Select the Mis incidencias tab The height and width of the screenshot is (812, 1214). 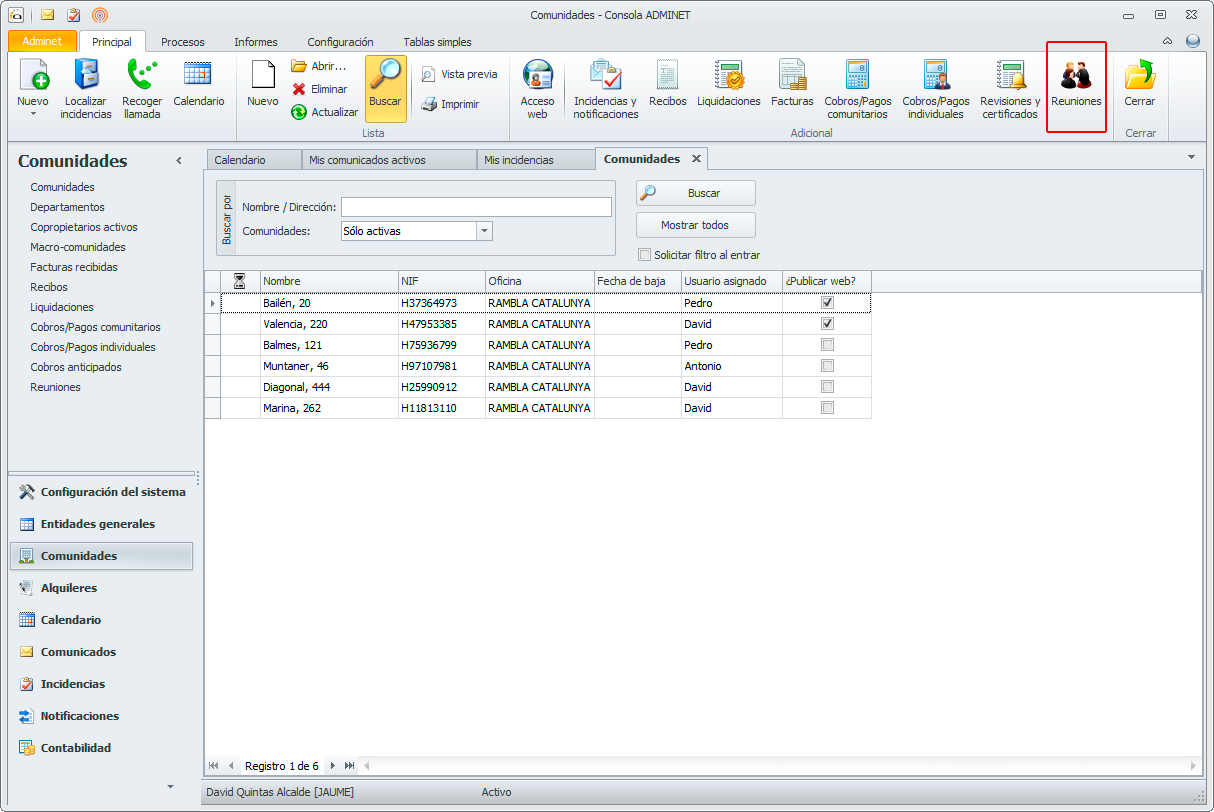point(518,160)
